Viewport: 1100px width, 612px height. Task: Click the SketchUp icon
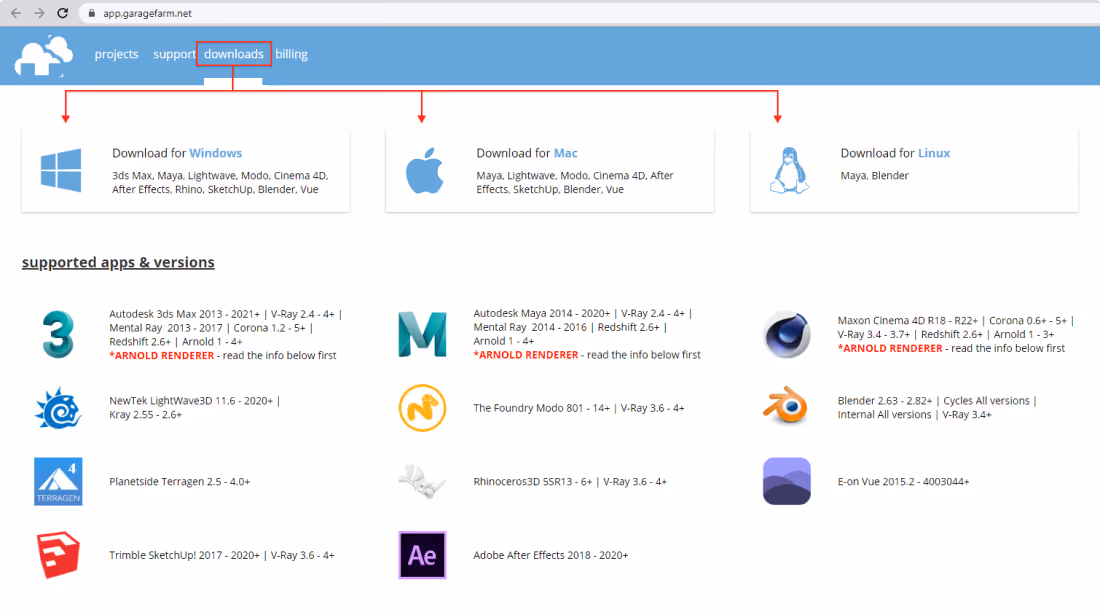point(58,555)
